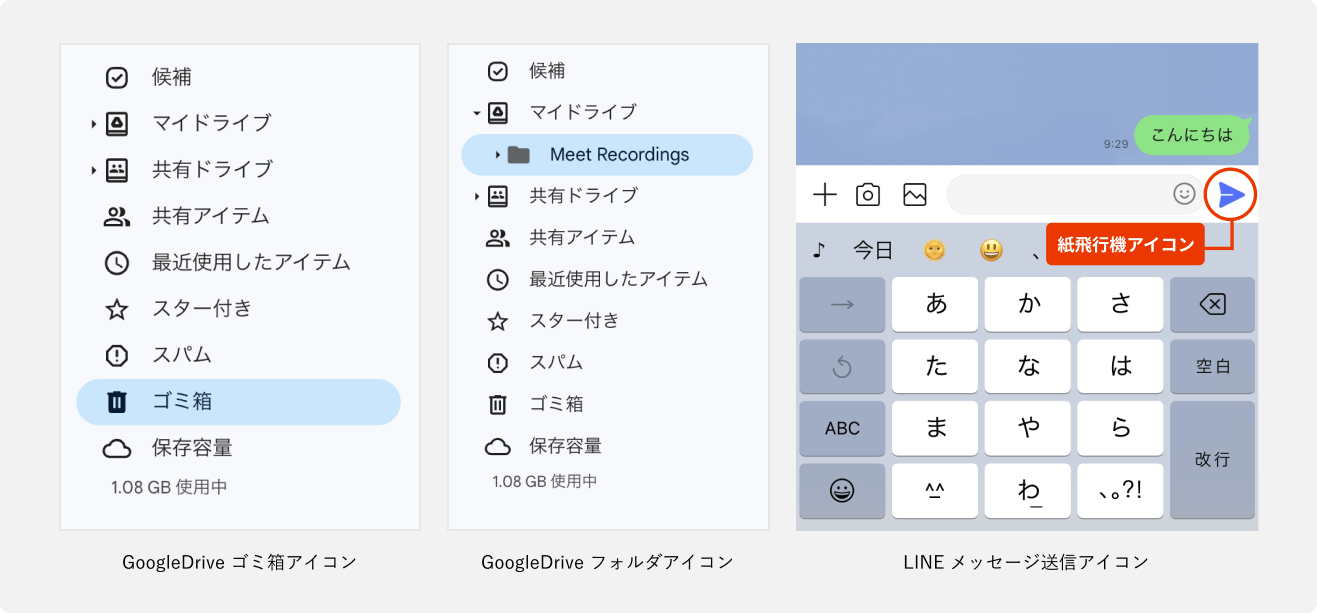This screenshot has height=613, width=1317.
Task: Click the 共有ドライブ icon in middle panel
Action: point(497,196)
